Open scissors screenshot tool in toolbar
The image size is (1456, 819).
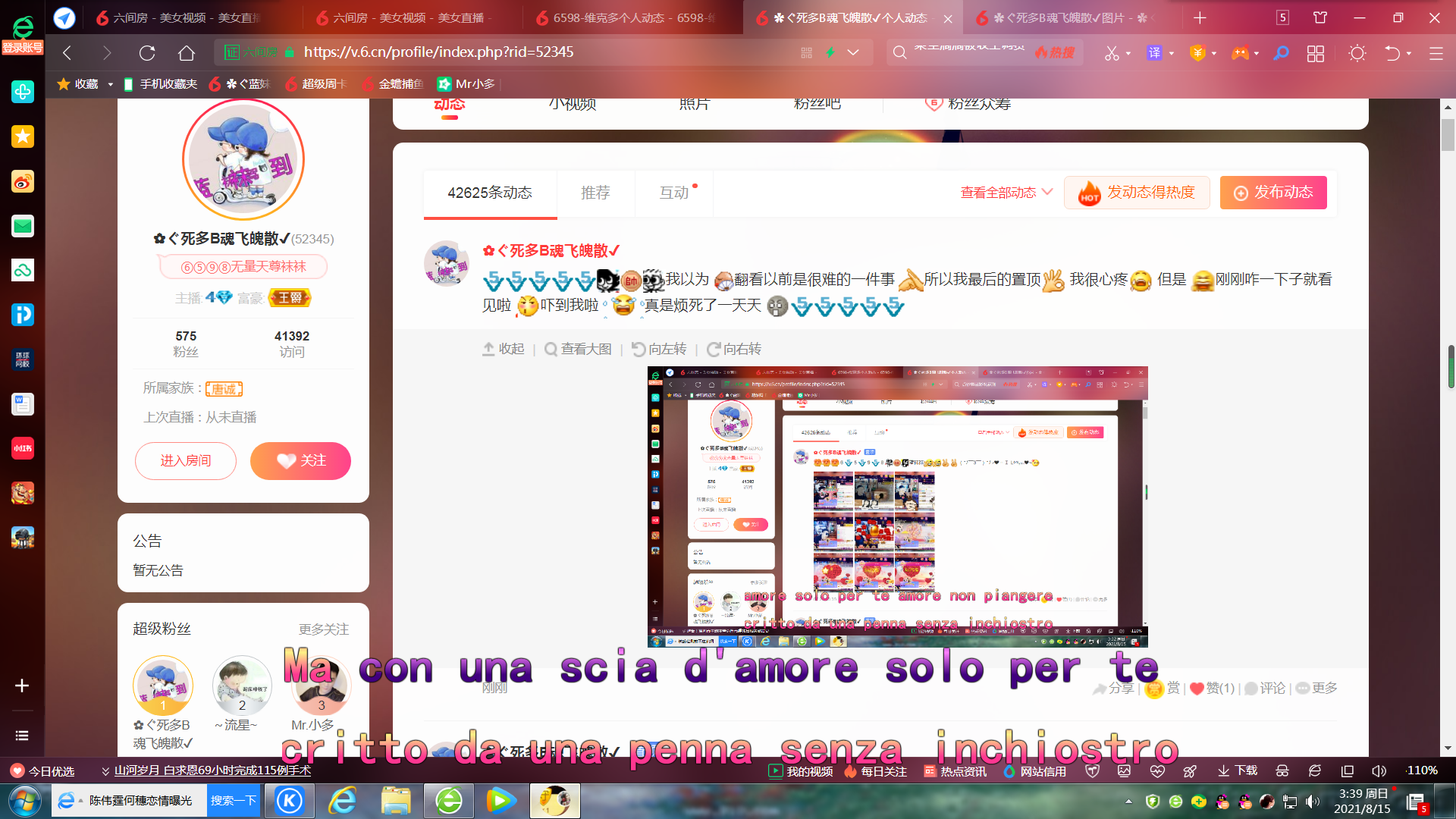click(1112, 53)
